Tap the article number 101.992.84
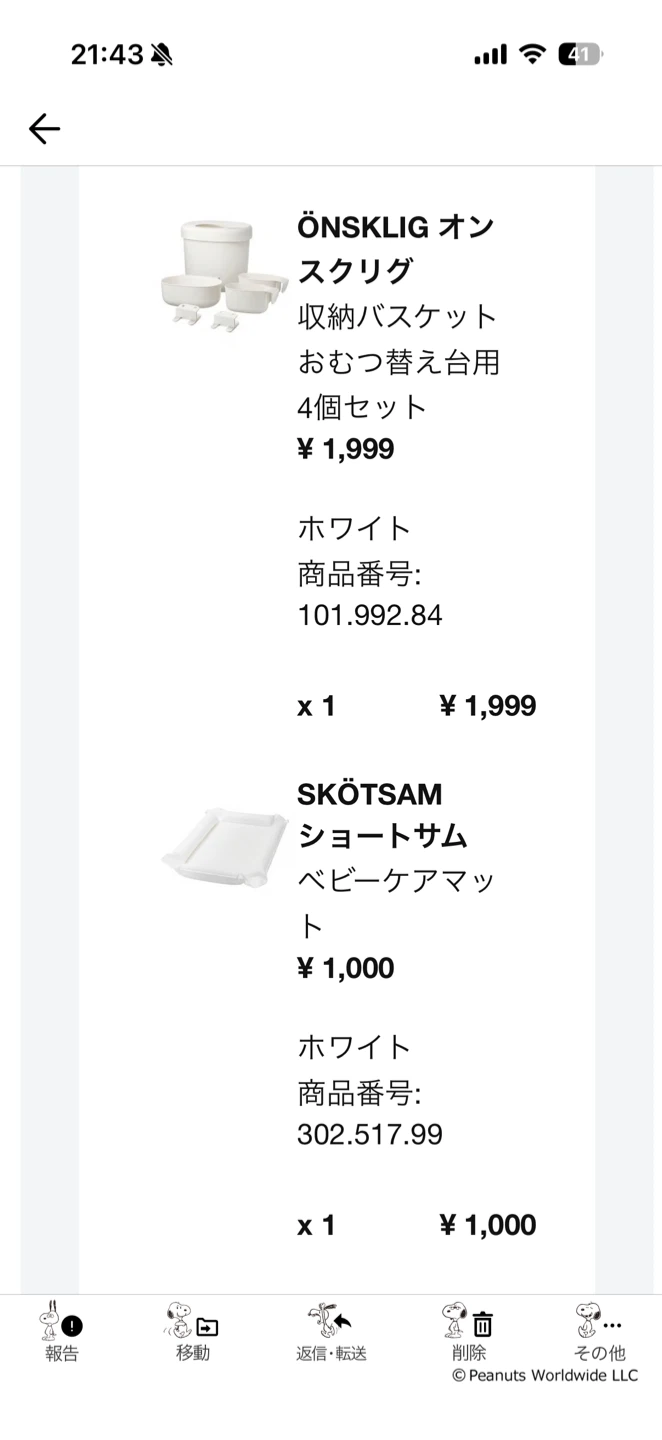The height and width of the screenshot is (1440, 662). click(x=370, y=615)
